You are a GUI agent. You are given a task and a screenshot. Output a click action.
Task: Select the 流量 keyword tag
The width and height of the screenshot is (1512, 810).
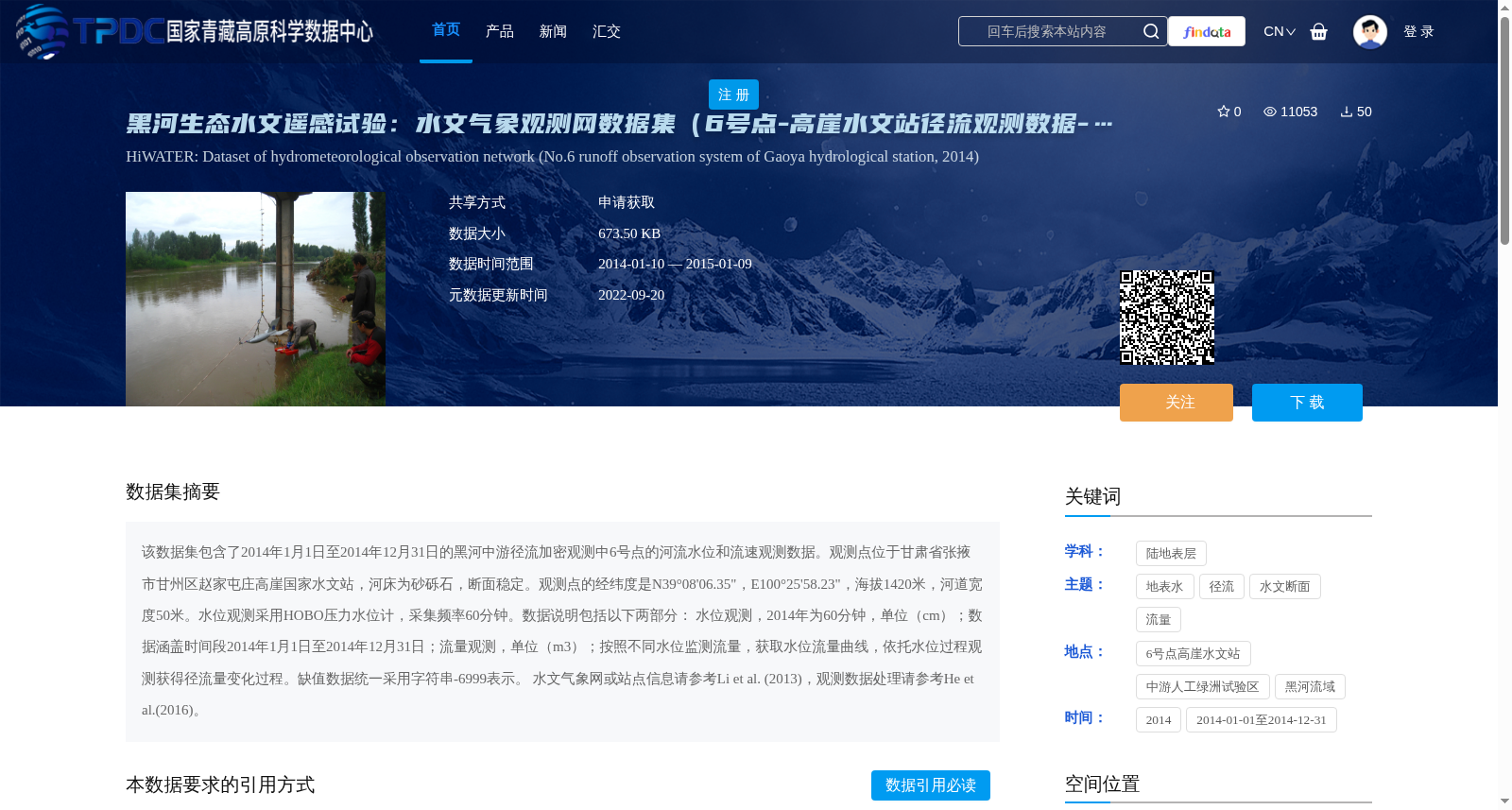pyautogui.click(x=1159, y=620)
